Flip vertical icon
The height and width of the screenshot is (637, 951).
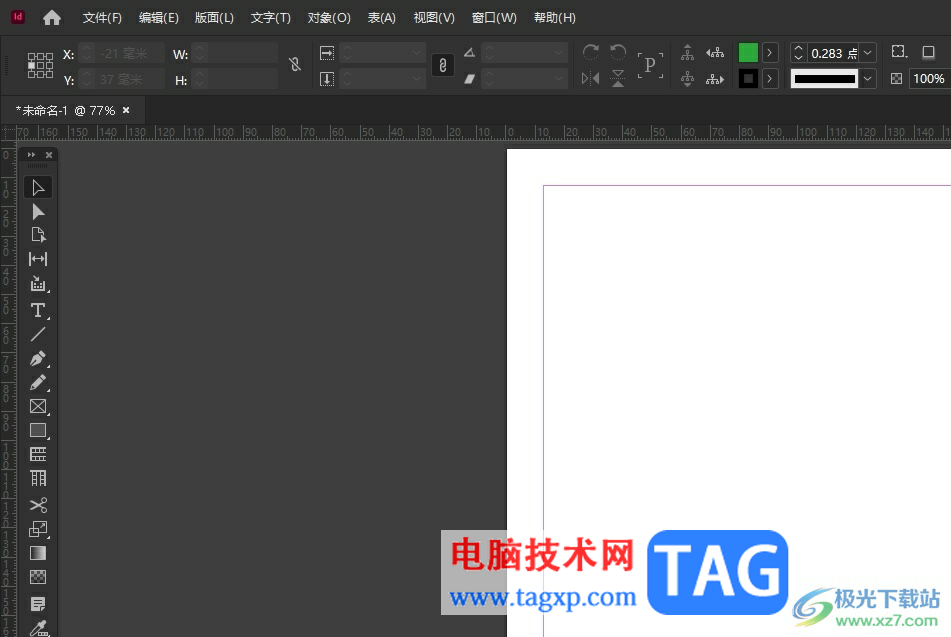[618, 78]
